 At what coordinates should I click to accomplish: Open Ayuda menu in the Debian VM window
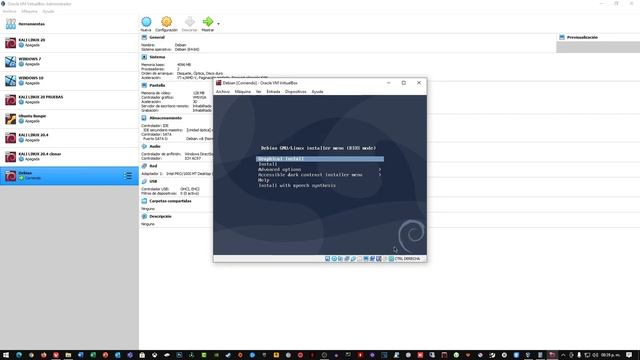[317, 92]
